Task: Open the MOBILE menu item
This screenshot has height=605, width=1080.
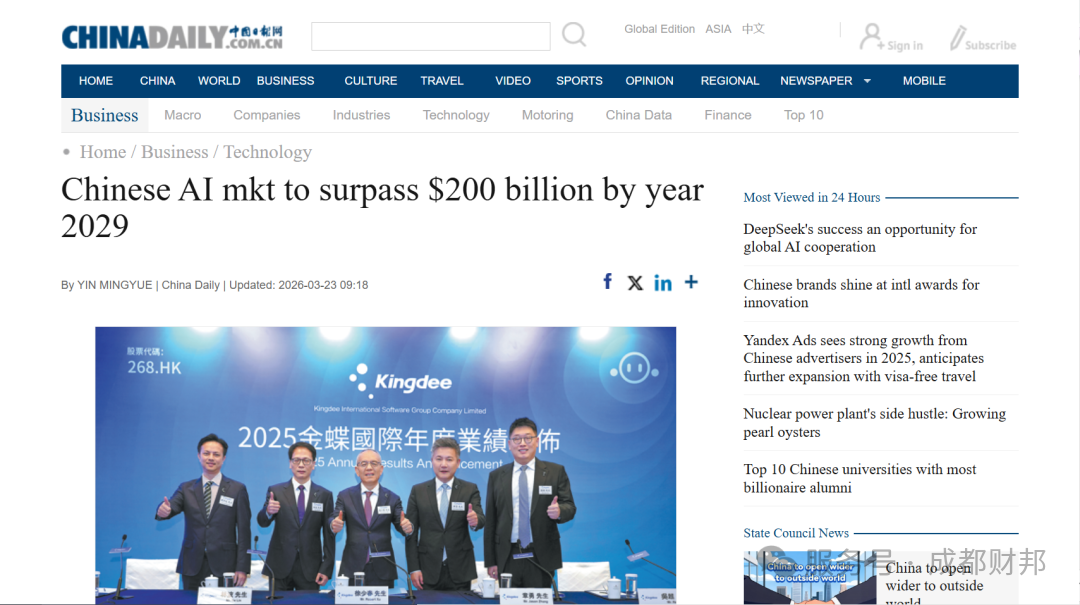Action: [x=924, y=81]
